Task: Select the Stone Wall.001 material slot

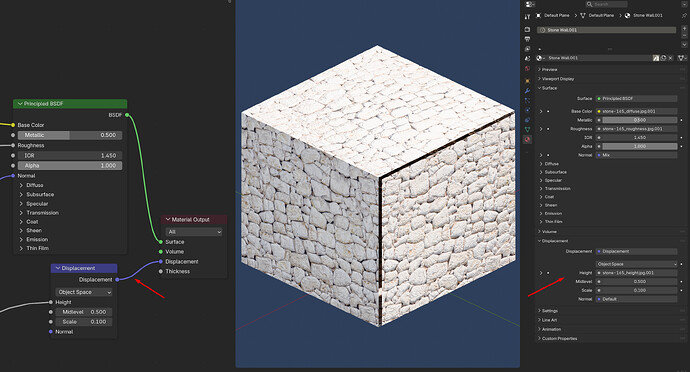Action: tap(606, 30)
